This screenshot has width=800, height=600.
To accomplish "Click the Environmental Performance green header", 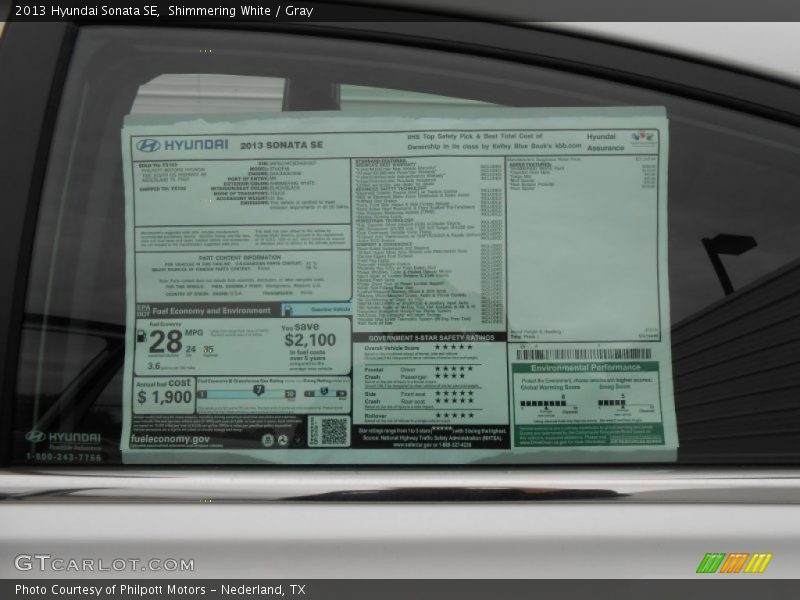I will click(585, 367).
